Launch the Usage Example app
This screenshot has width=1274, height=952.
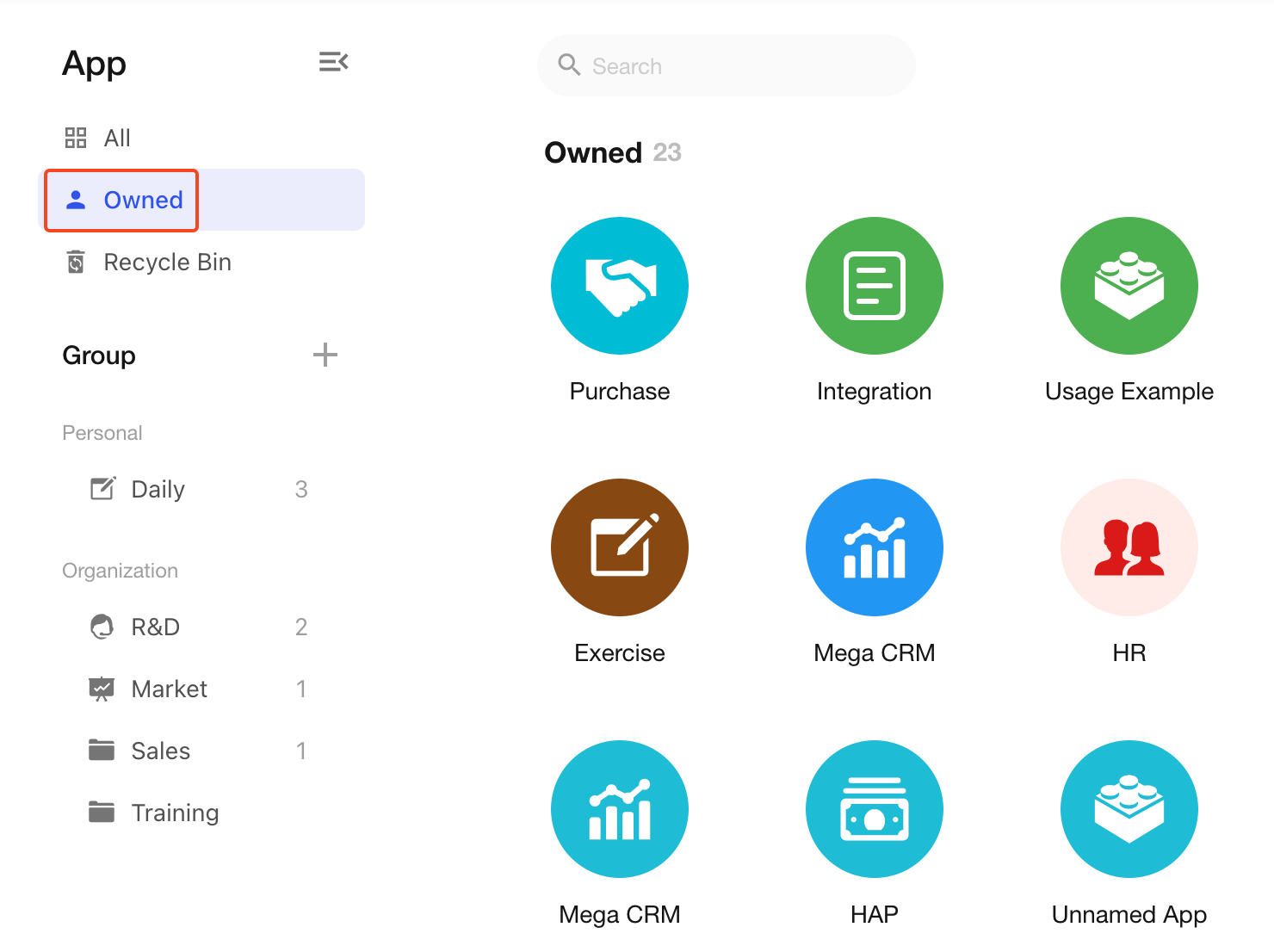[x=1129, y=286]
